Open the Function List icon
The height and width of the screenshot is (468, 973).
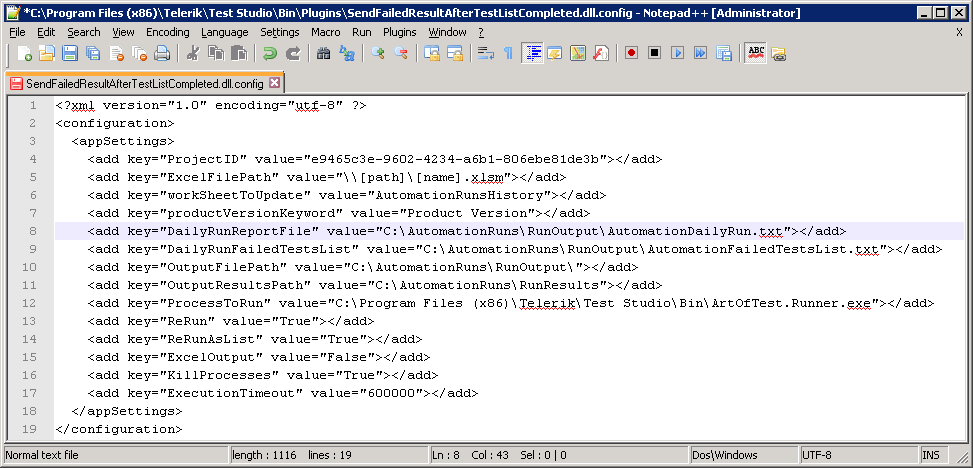pos(601,53)
